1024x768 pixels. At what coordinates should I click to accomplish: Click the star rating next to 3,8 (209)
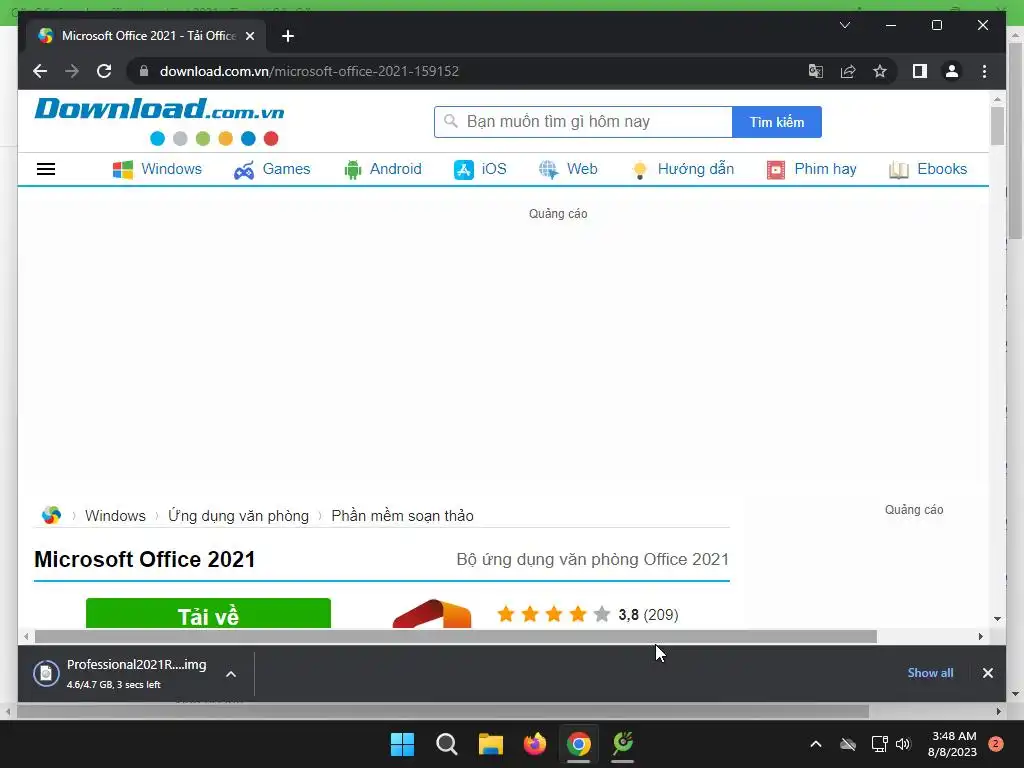coord(553,615)
